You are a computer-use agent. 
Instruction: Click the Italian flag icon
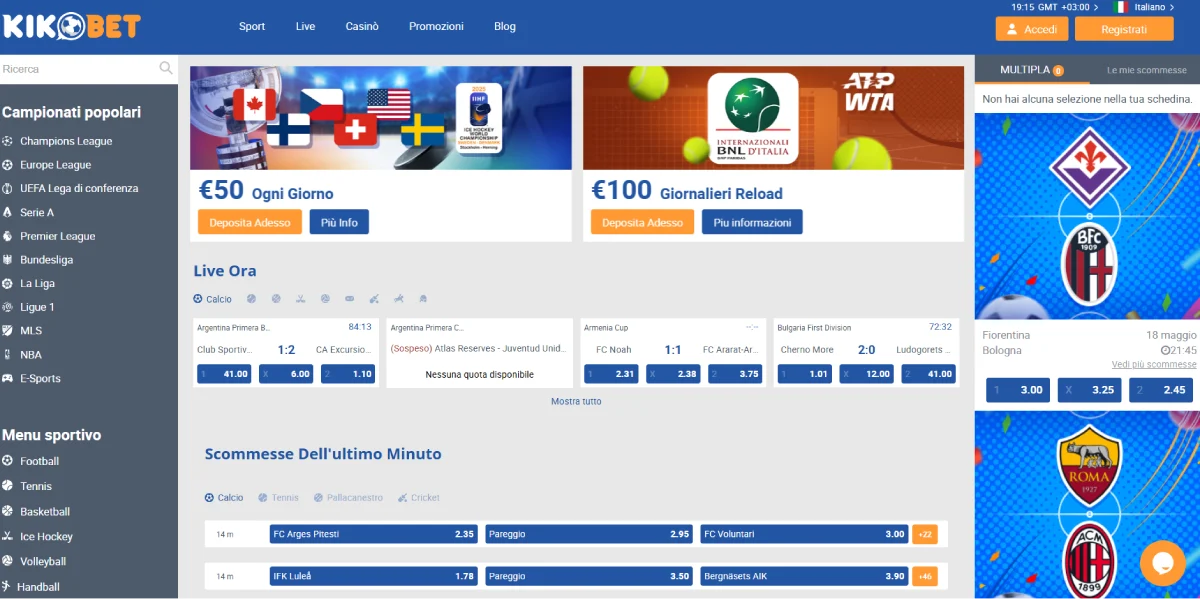(x=1120, y=7)
